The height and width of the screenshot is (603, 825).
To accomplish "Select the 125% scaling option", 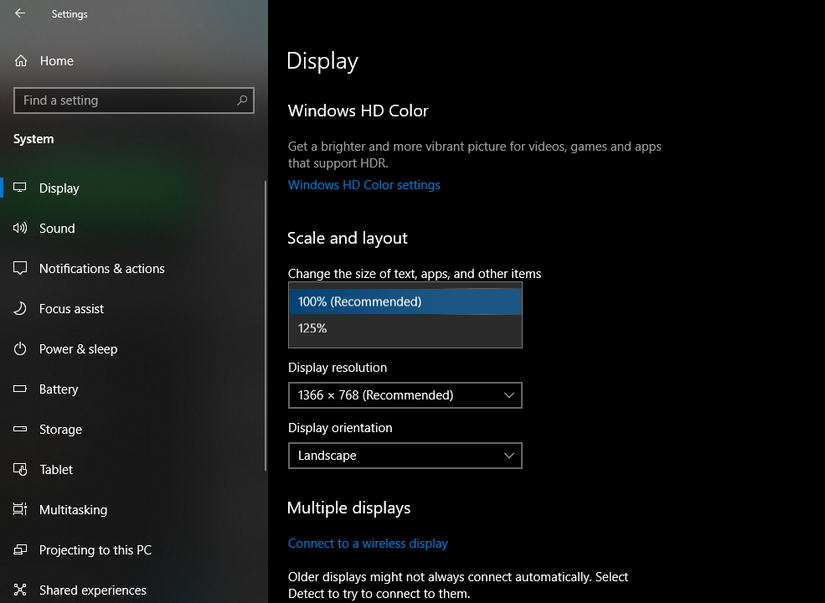I will point(404,328).
